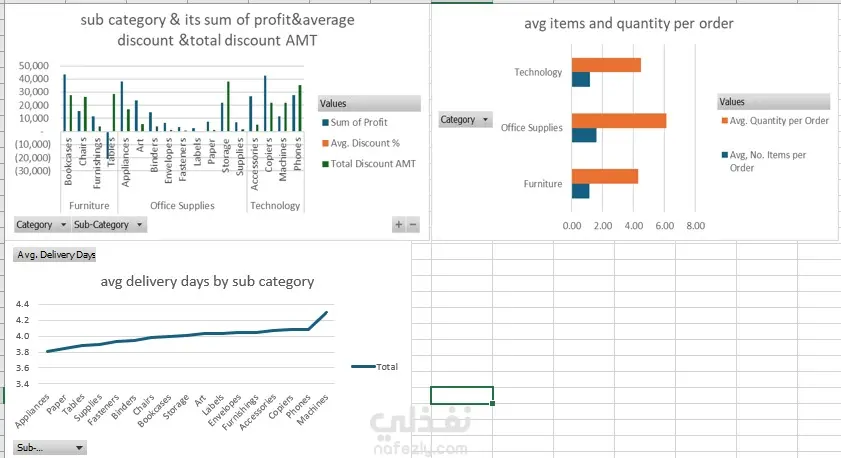Screen dimensions: 841x458
Task: Select the avg items and quantity chart title
Action: (629, 23)
